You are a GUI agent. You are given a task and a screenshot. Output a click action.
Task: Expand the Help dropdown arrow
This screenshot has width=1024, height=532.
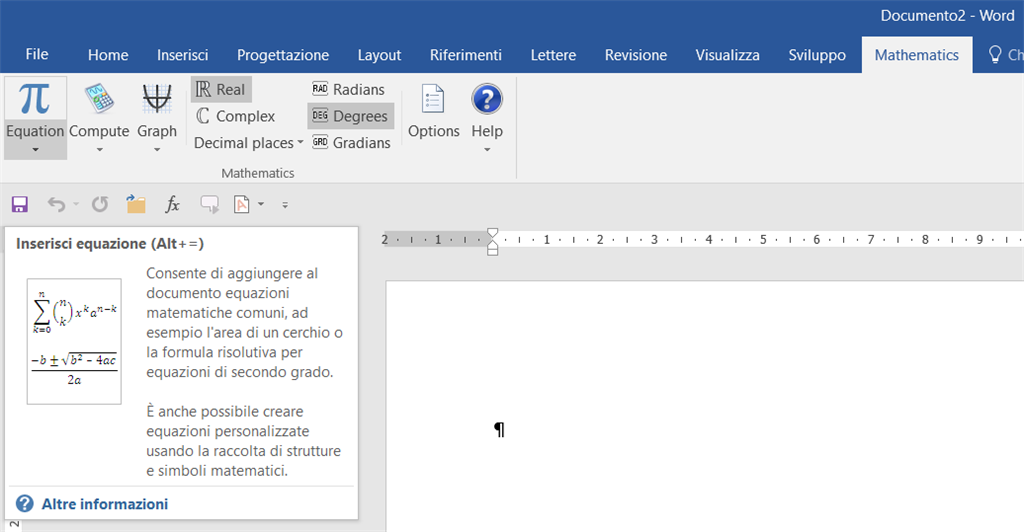coord(487,149)
